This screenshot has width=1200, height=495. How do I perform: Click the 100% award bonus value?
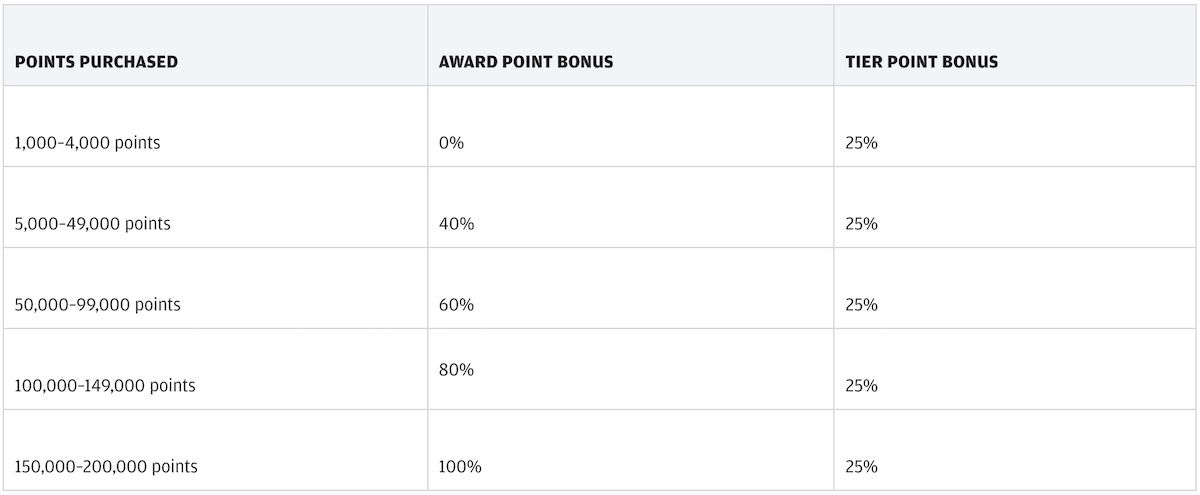click(460, 467)
